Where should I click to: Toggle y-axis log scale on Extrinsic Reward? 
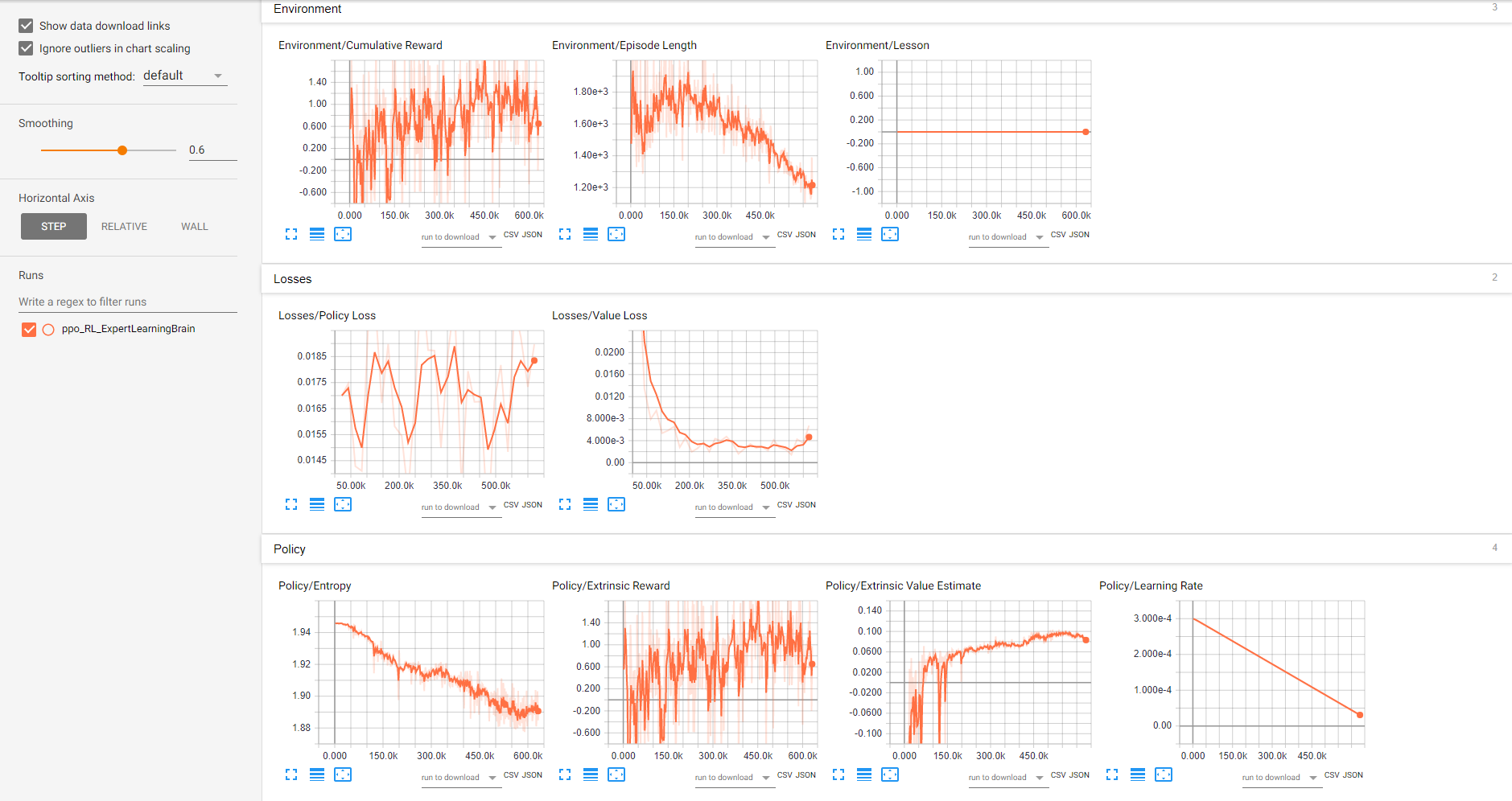(591, 774)
